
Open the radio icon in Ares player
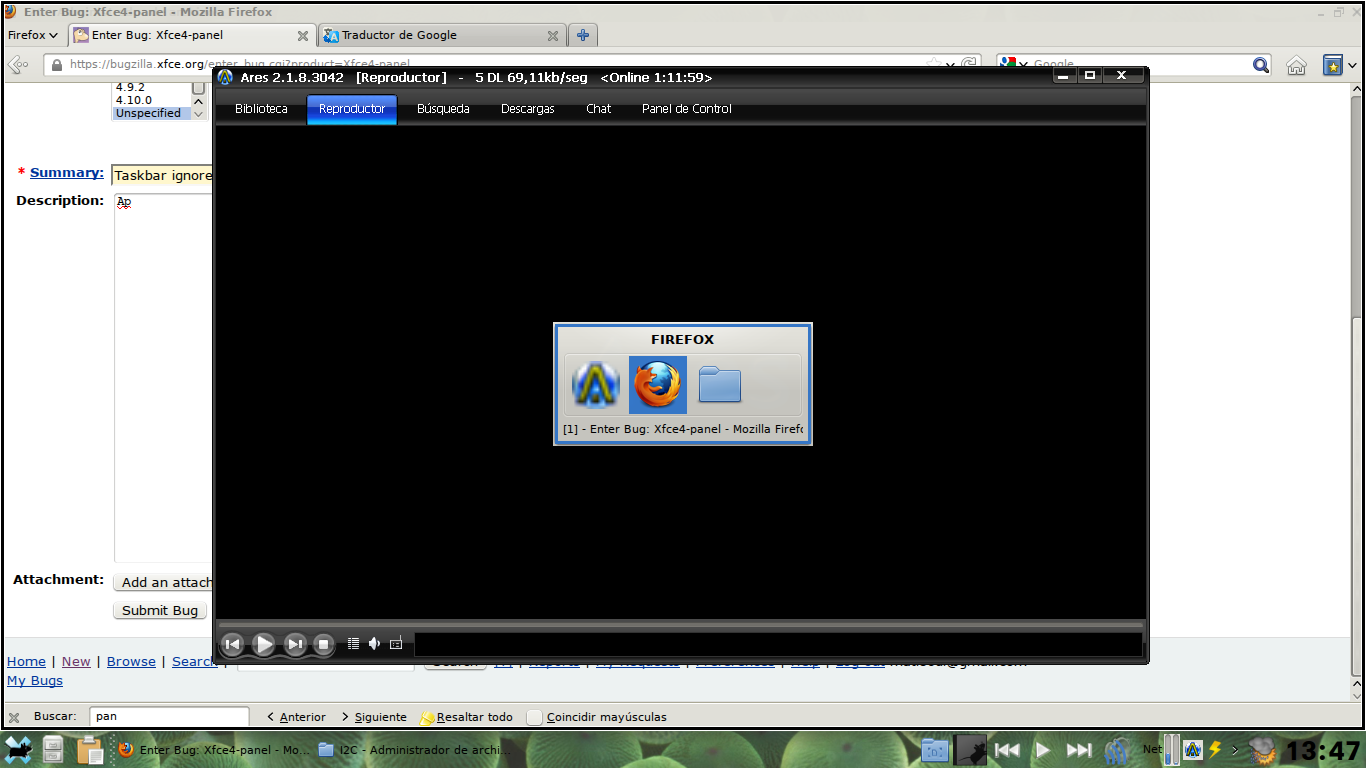tap(396, 644)
